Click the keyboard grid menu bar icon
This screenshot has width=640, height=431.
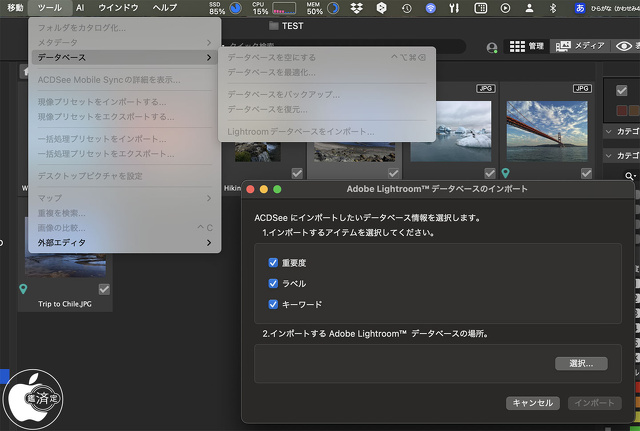pos(480,8)
